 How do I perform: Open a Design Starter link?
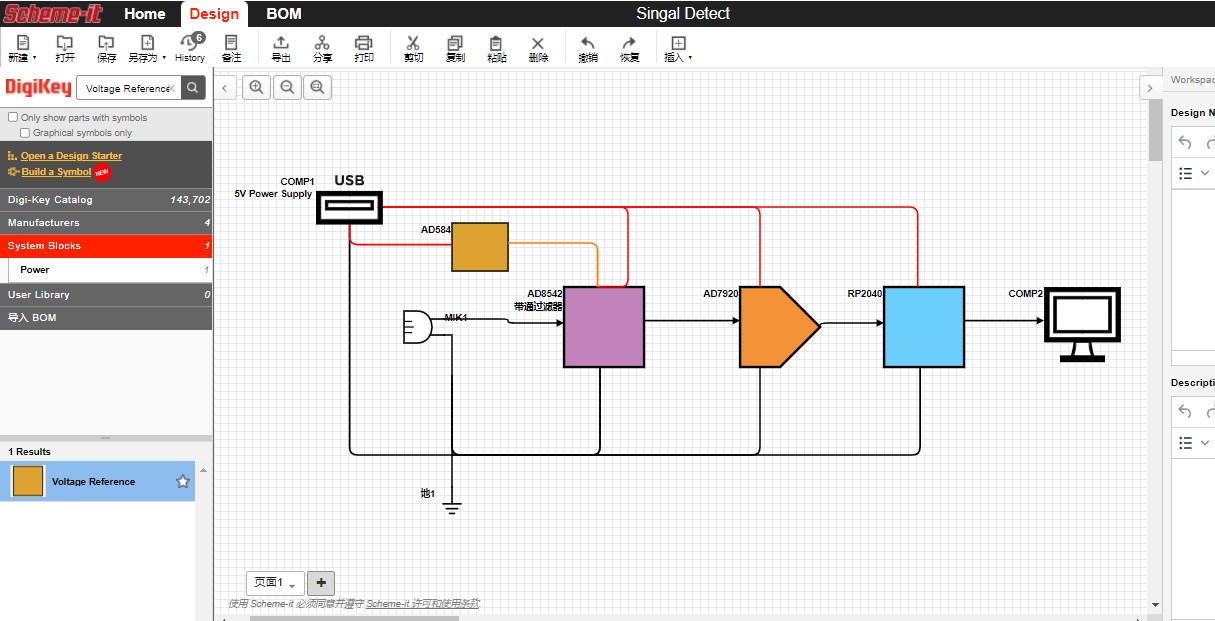(x=71, y=156)
